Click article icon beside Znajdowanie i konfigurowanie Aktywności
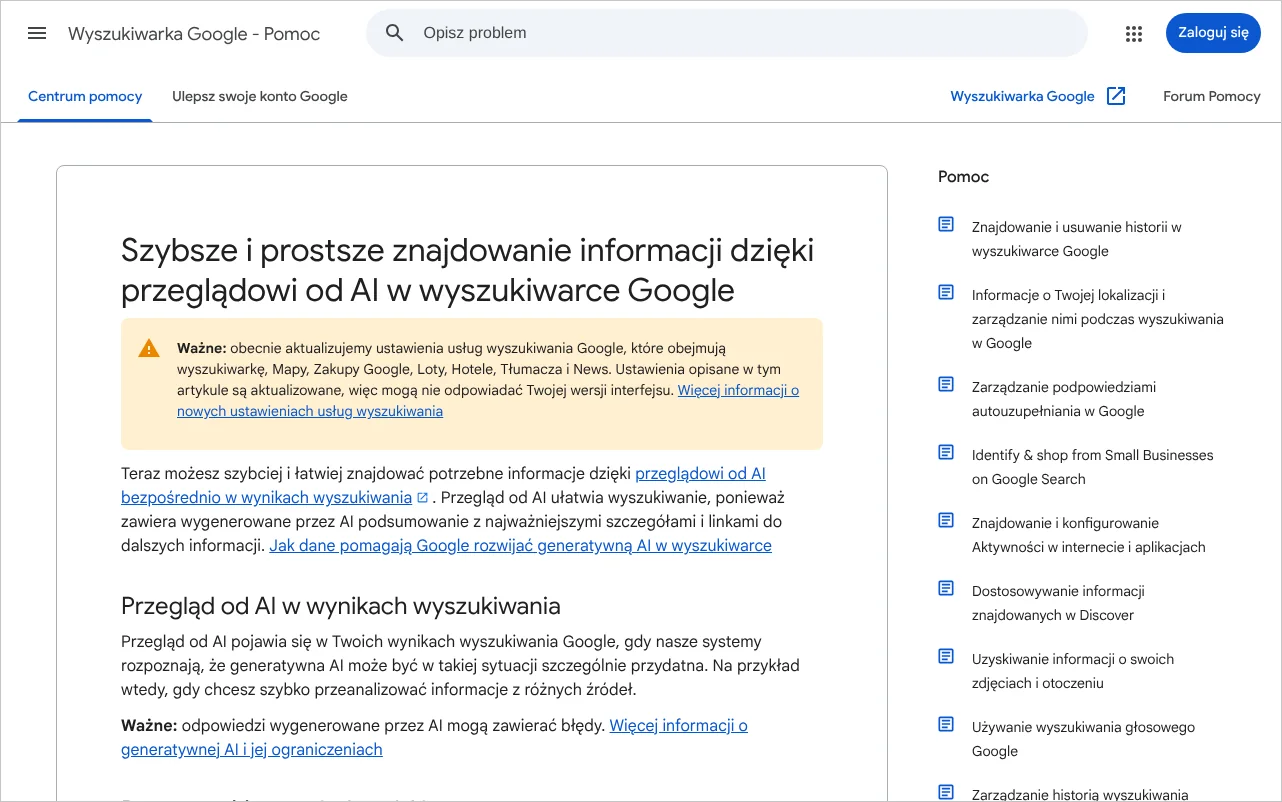 [946, 520]
